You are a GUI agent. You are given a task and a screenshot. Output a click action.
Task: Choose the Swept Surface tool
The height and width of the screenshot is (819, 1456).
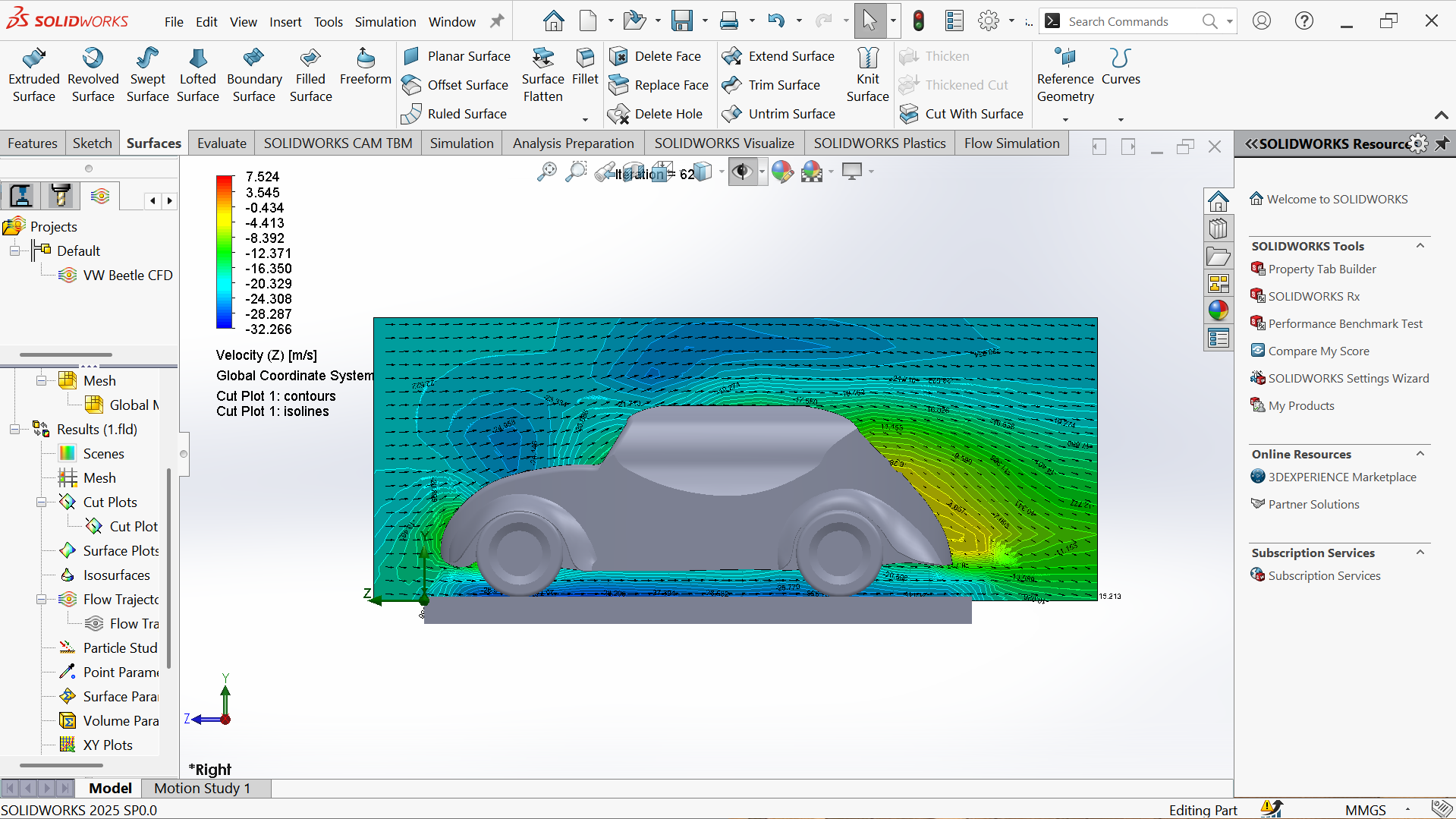(x=147, y=75)
